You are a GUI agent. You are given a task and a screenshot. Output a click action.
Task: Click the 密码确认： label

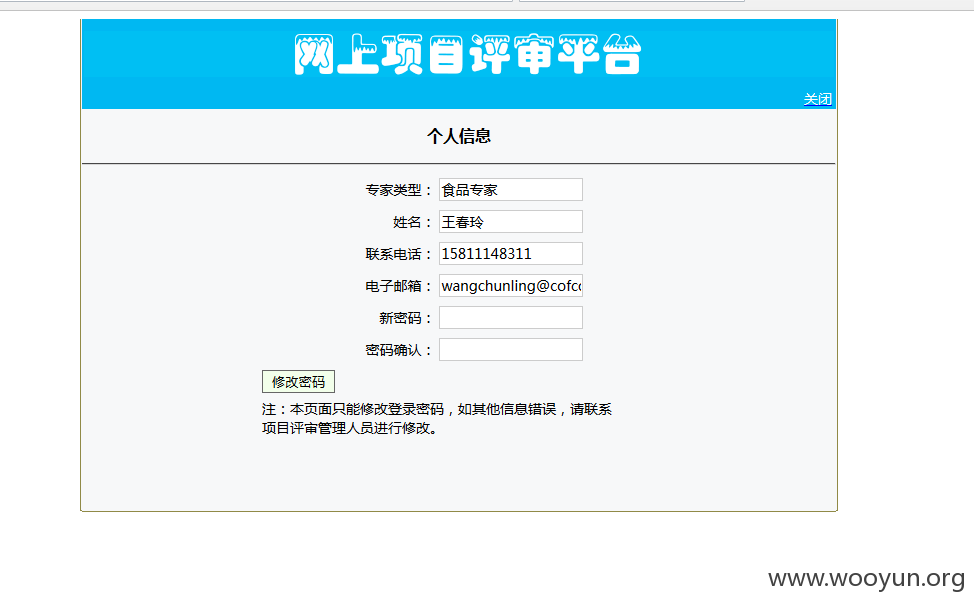pyautogui.click(x=399, y=350)
